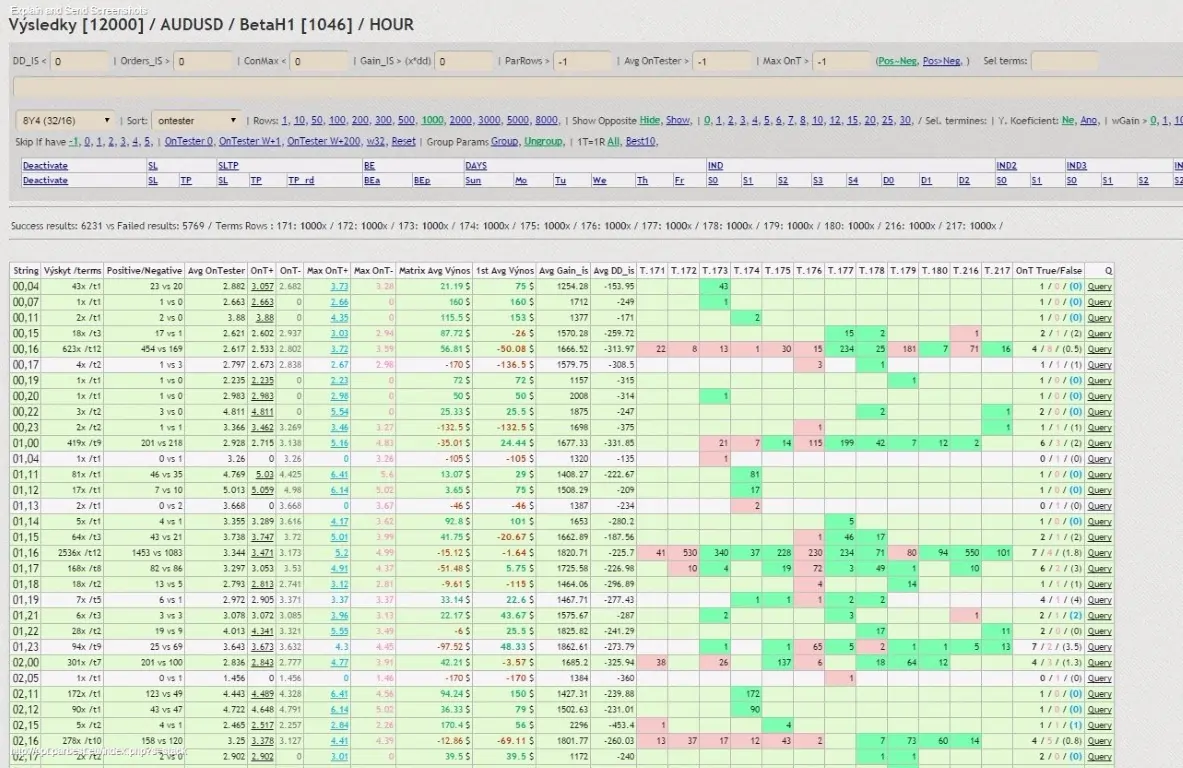Image resolution: width=1183 pixels, height=768 pixels.
Task: Set Rows to 200
Action: 360,121
